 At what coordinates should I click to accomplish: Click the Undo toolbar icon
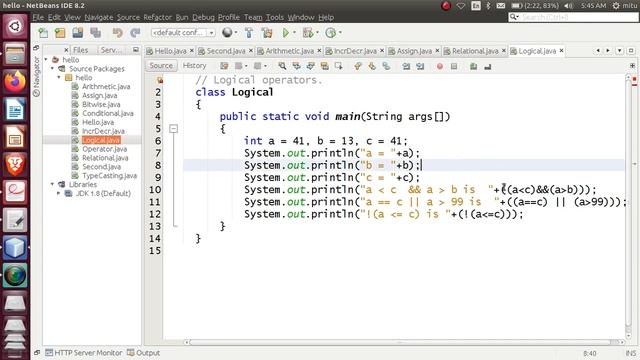pyautogui.click(x=118, y=33)
